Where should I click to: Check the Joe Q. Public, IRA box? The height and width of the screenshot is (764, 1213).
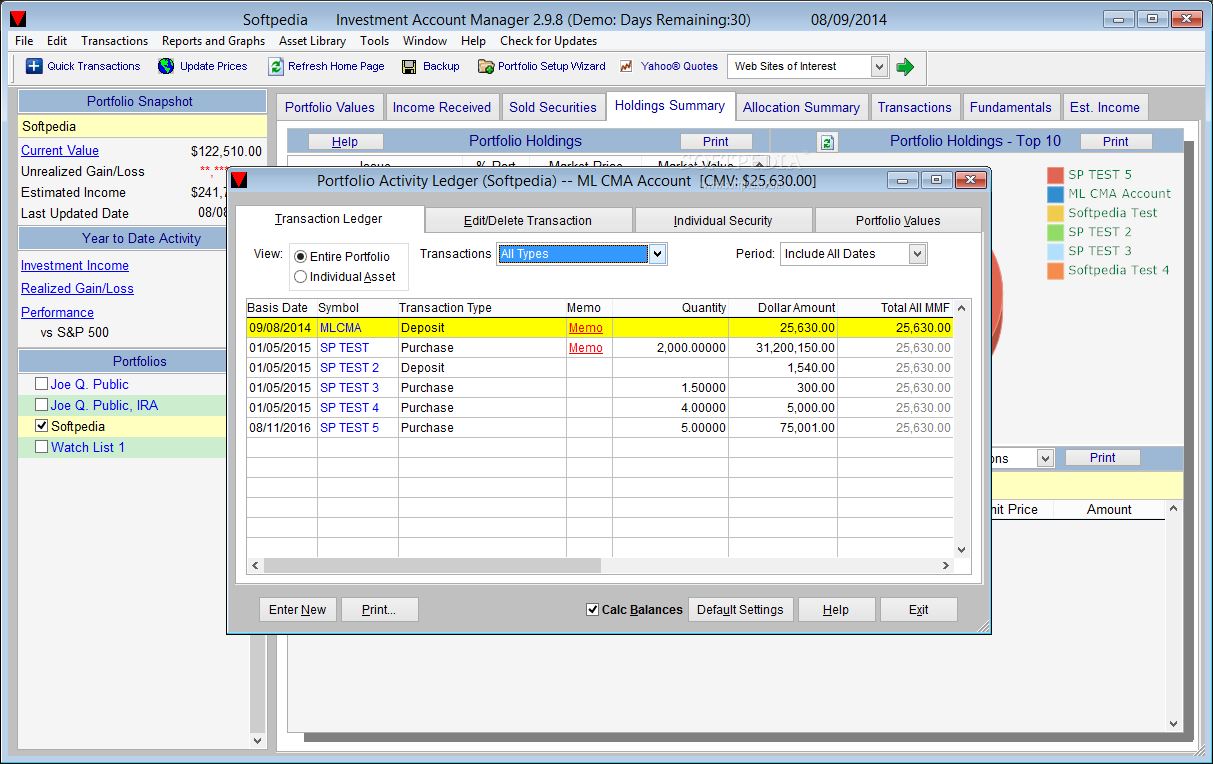pyautogui.click(x=41, y=405)
